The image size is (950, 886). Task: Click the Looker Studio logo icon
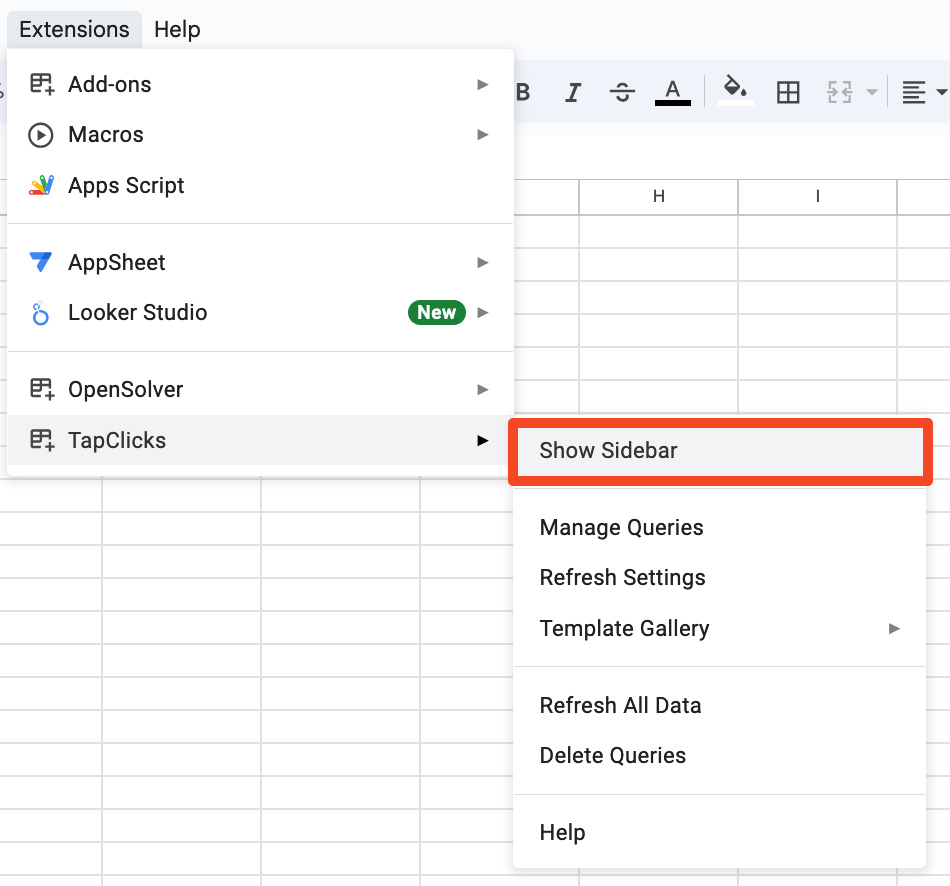[x=40, y=313]
